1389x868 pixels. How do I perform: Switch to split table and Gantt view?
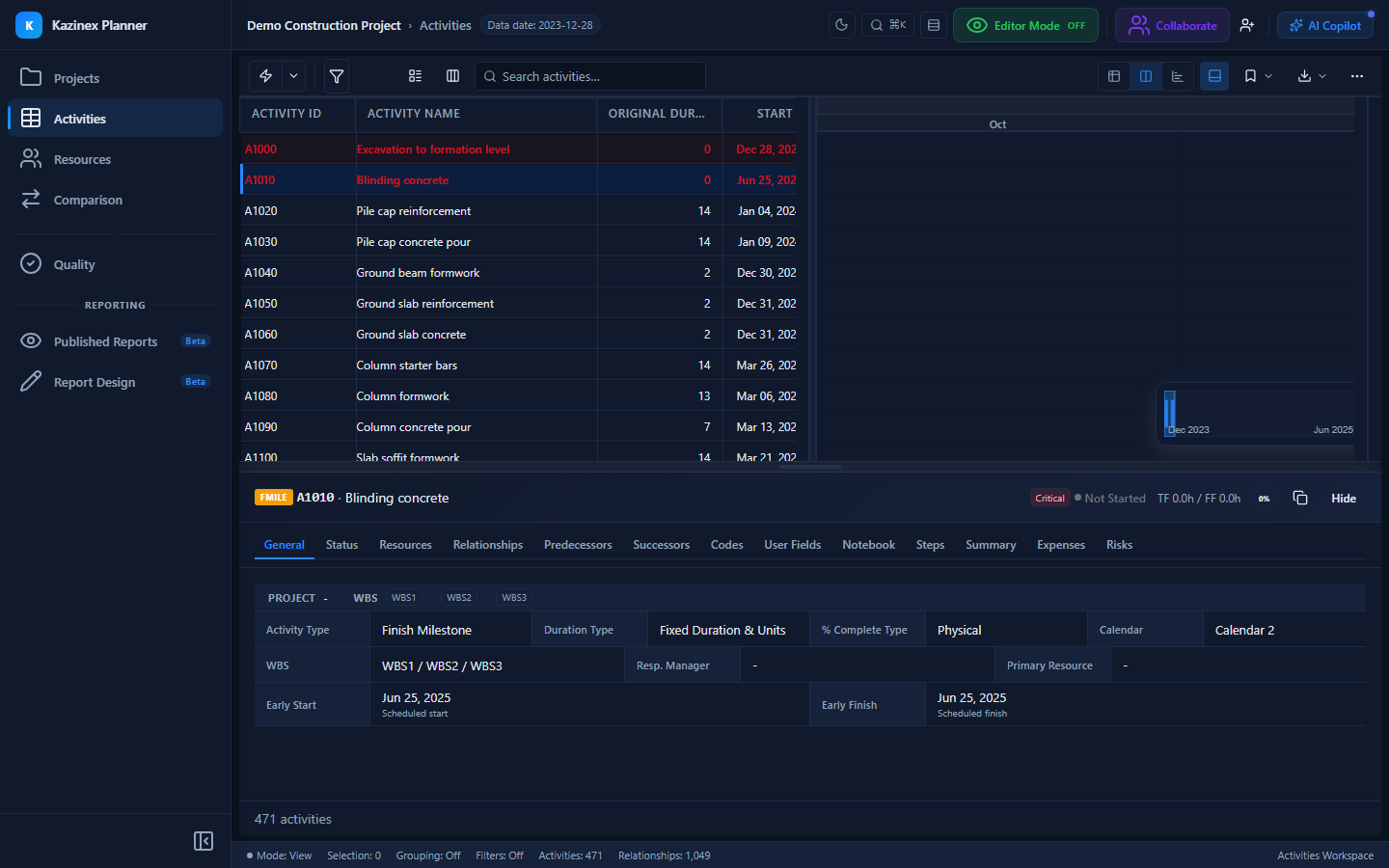(1146, 76)
